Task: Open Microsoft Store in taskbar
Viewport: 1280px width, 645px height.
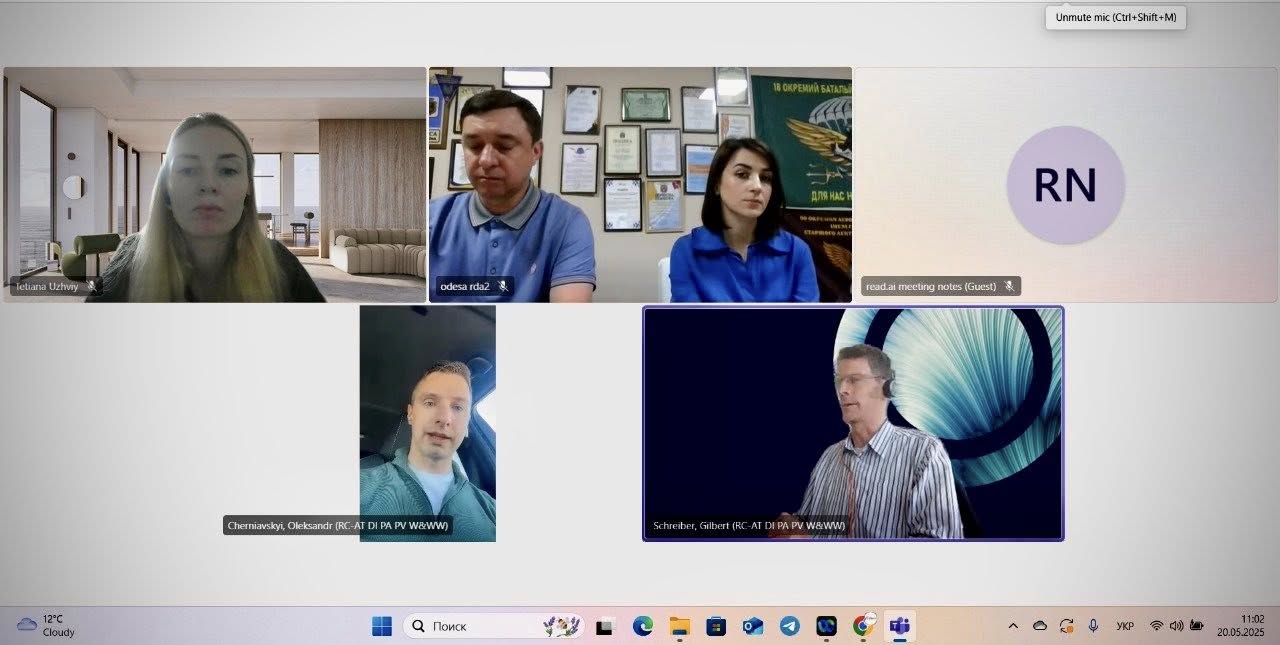Action: (x=716, y=626)
